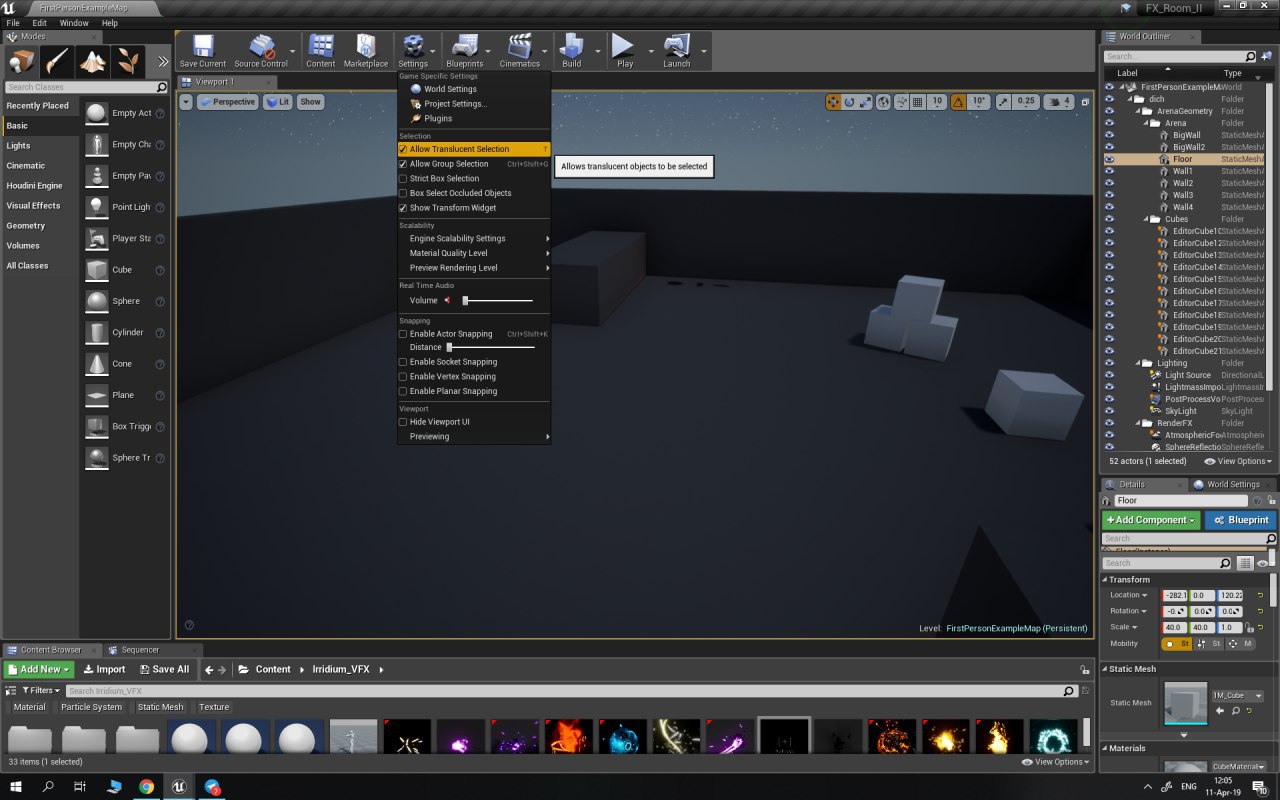The image size is (1280, 800).
Task: Switch to the Paint mode brush icon
Action: (x=57, y=62)
